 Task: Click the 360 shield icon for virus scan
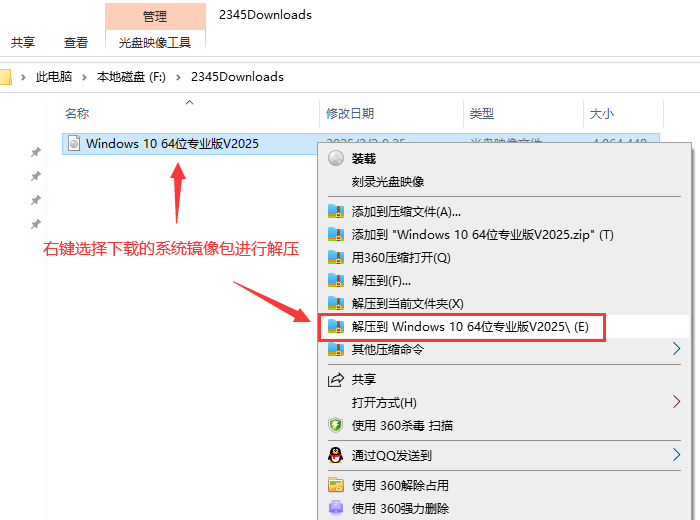click(336, 425)
